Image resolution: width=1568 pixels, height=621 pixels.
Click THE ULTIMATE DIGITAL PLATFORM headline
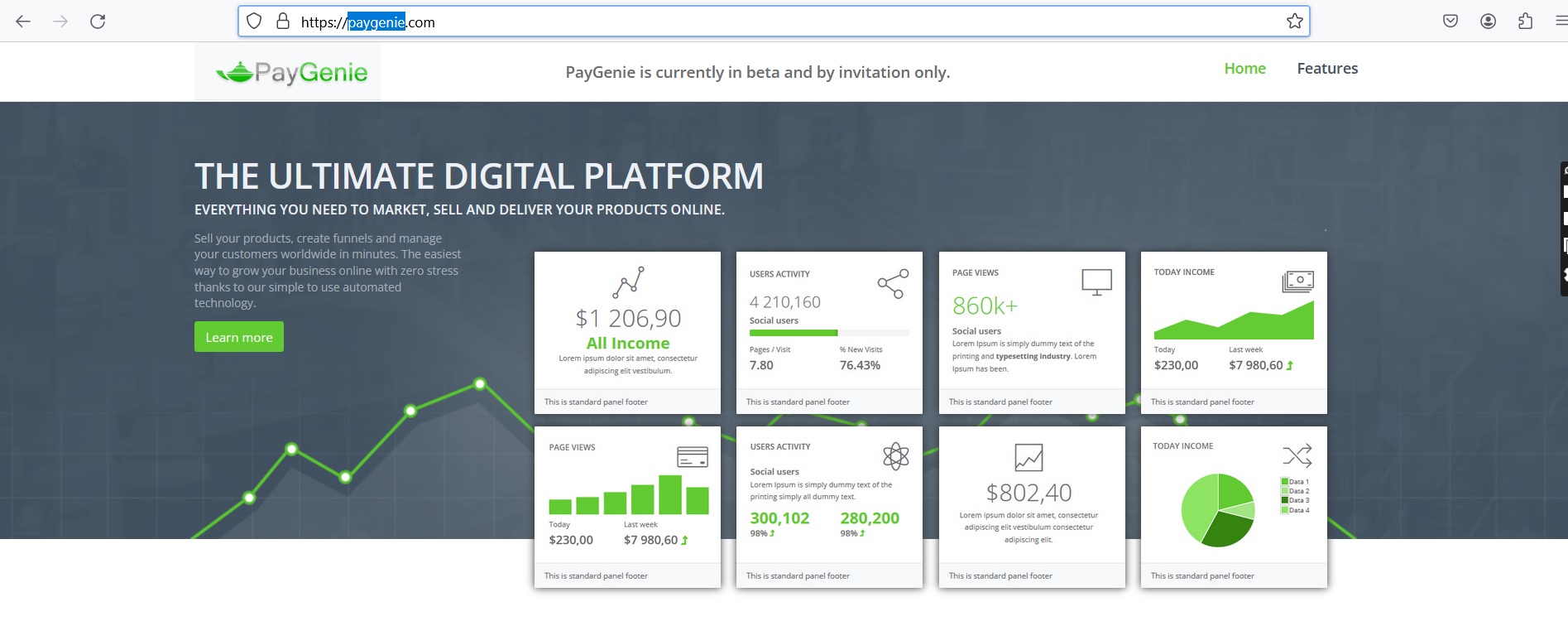[479, 176]
